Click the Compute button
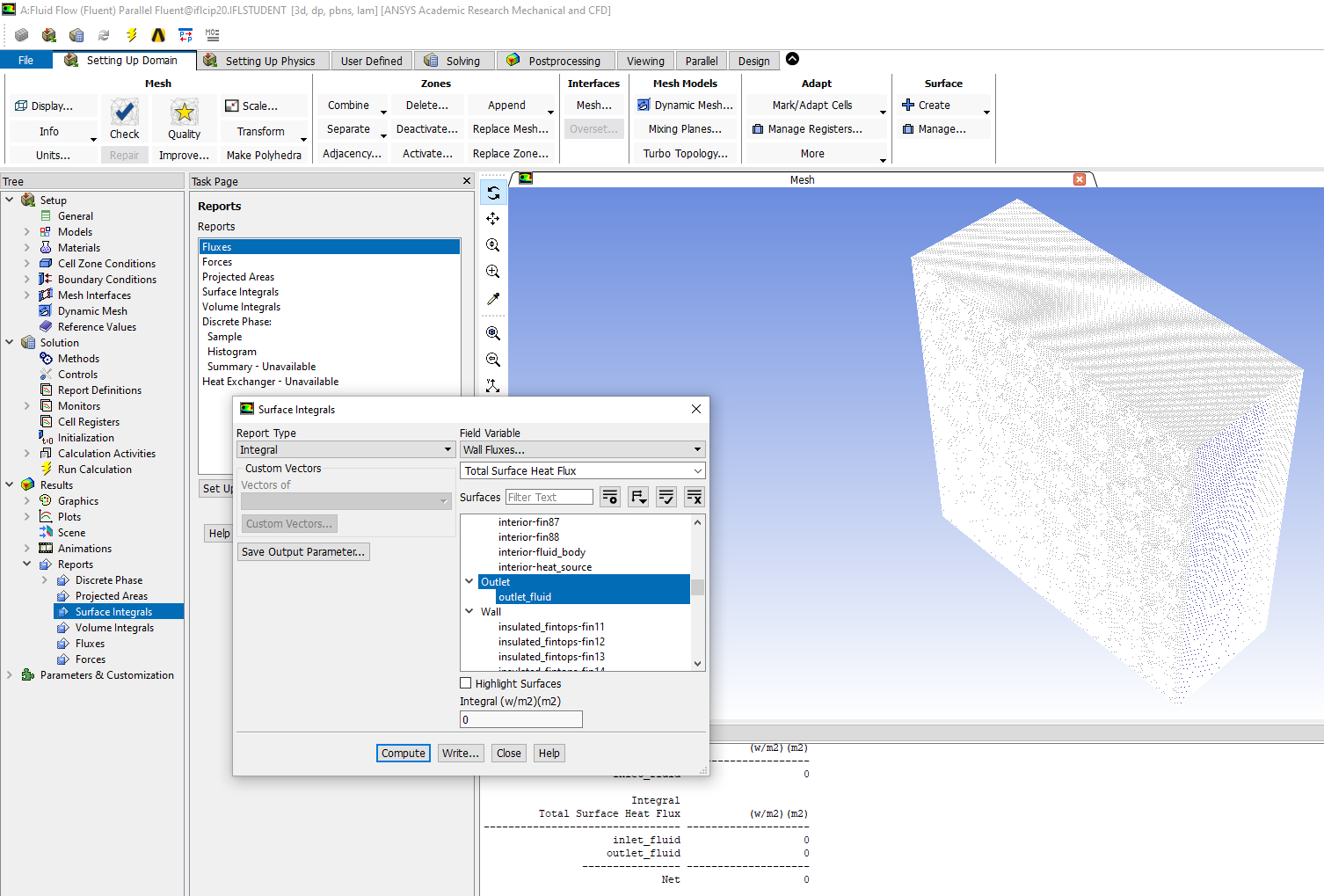 [404, 753]
